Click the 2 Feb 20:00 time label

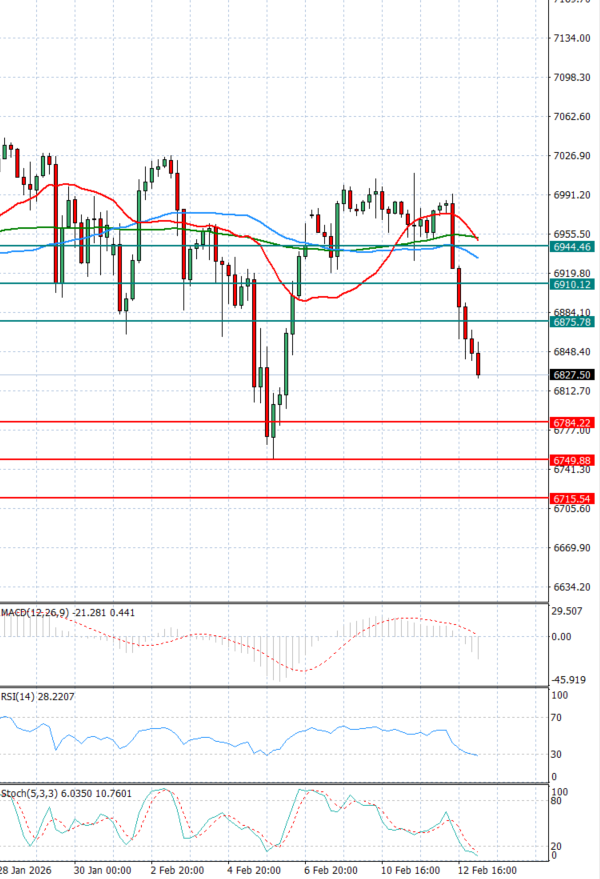point(176,870)
